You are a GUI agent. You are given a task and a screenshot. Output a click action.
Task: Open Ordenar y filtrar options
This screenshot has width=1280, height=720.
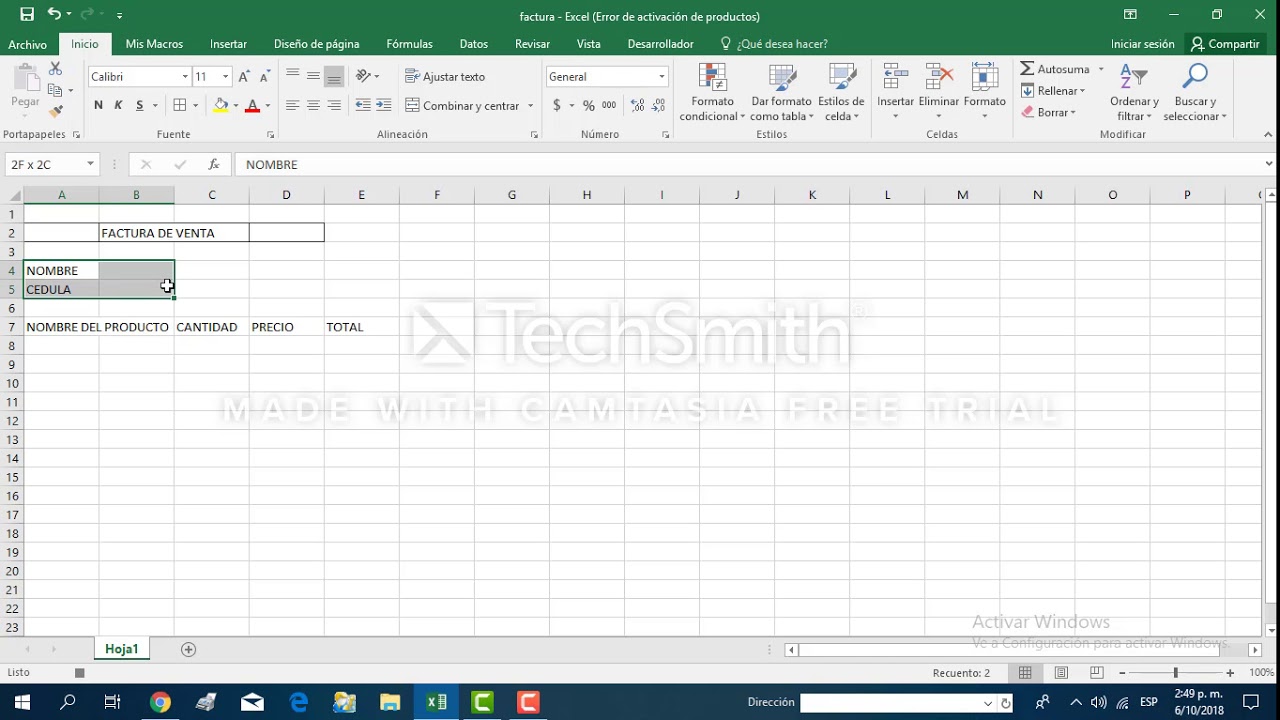click(1134, 93)
